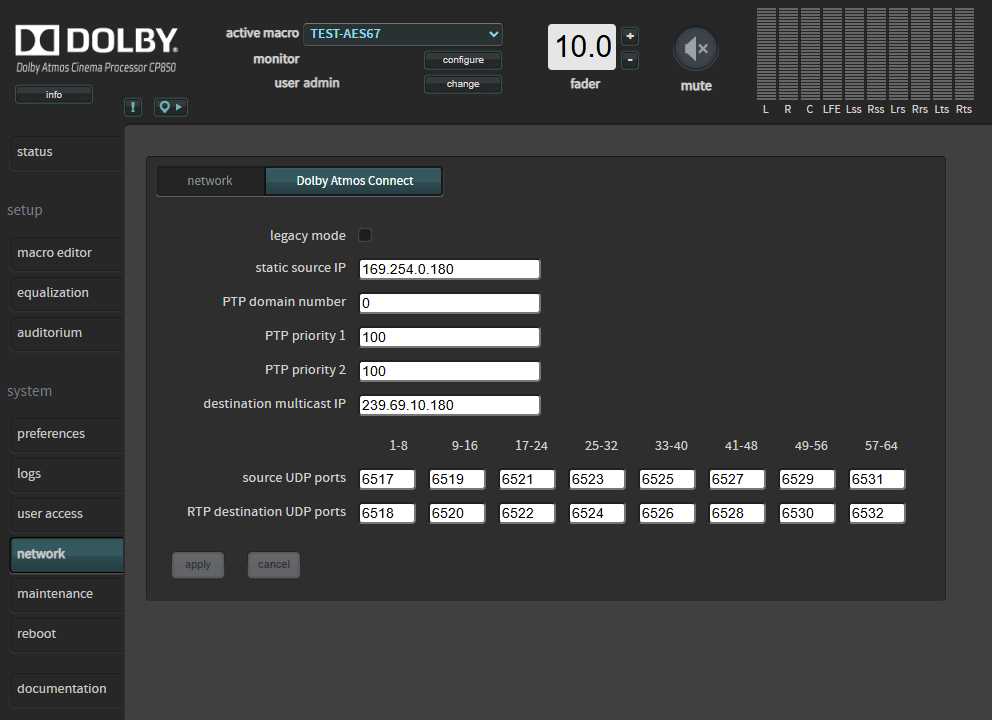Click RTP destination port field 6532
The height and width of the screenshot is (720, 992).
coord(877,513)
